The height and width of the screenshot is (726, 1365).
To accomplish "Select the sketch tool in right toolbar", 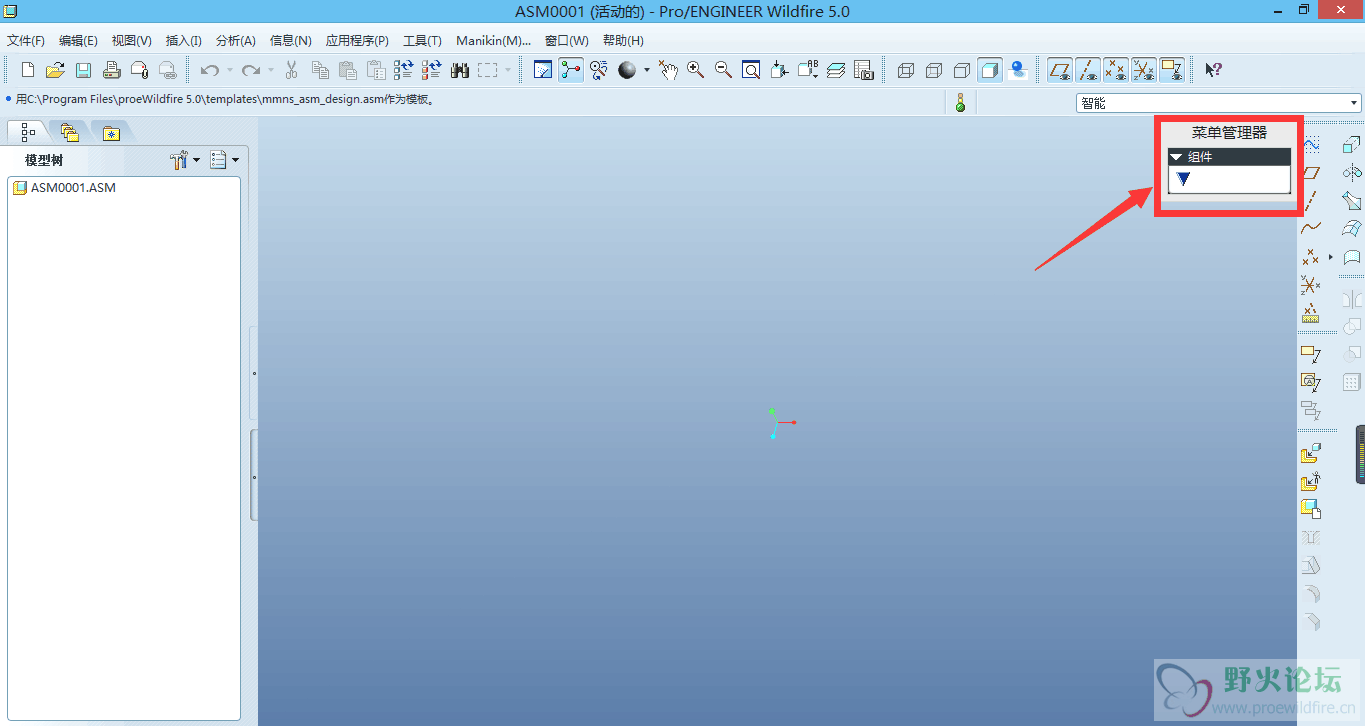I will 1311,145.
